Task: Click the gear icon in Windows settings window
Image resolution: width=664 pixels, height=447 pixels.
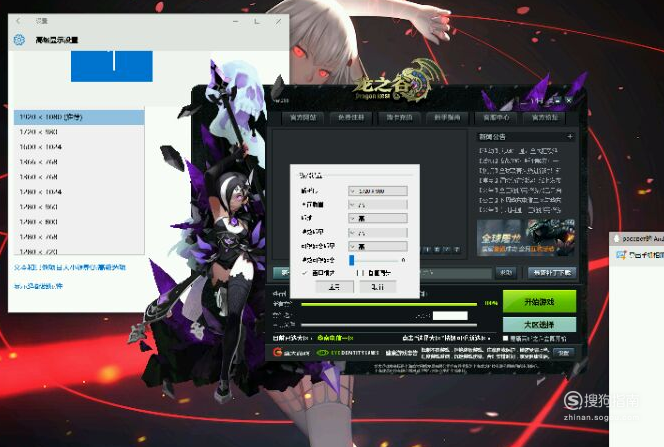Action: coord(19,40)
